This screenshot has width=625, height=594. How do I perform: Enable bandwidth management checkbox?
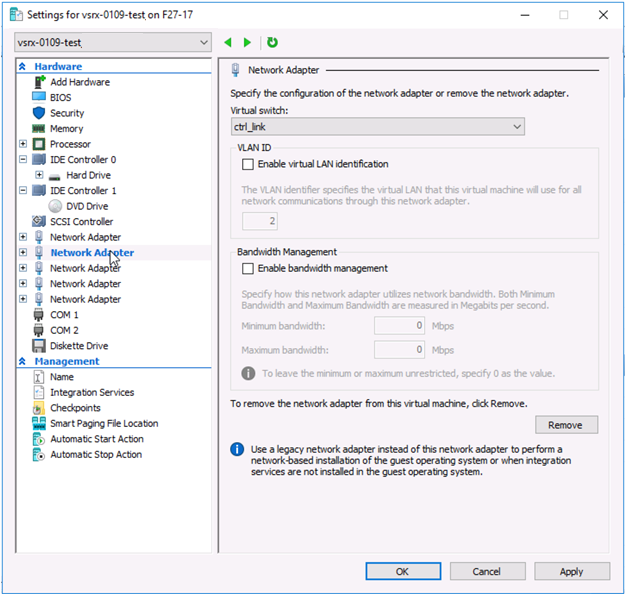pos(248,268)
